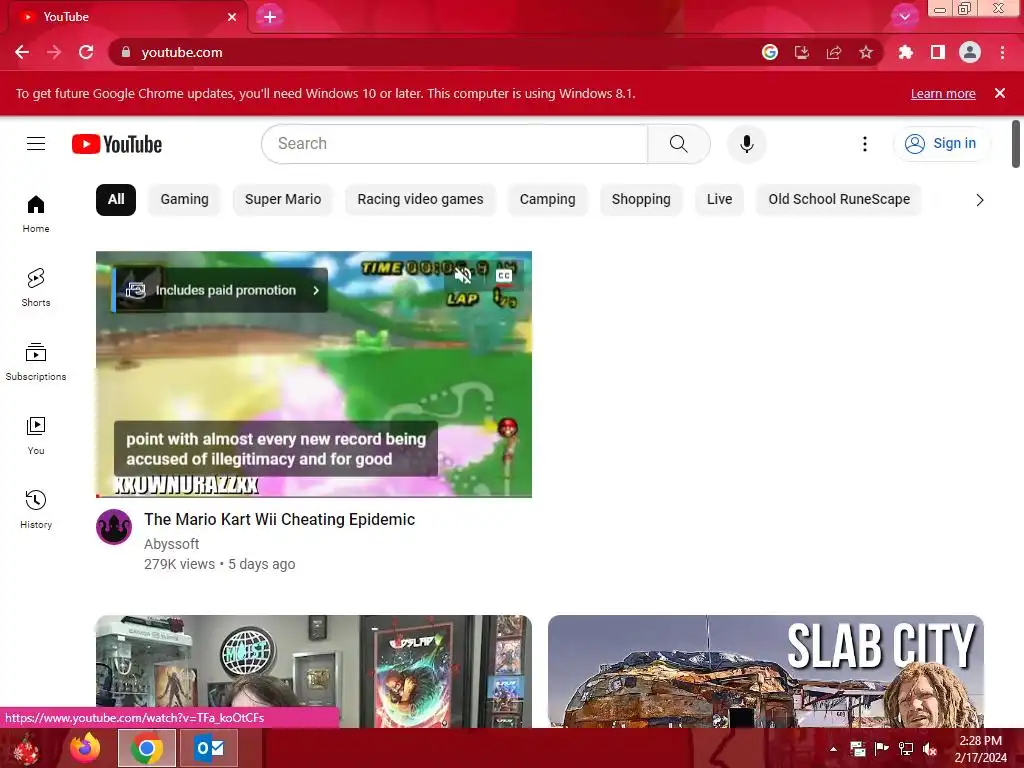
Task: Start voice search with microphone icon
Action: pos(746,144)
